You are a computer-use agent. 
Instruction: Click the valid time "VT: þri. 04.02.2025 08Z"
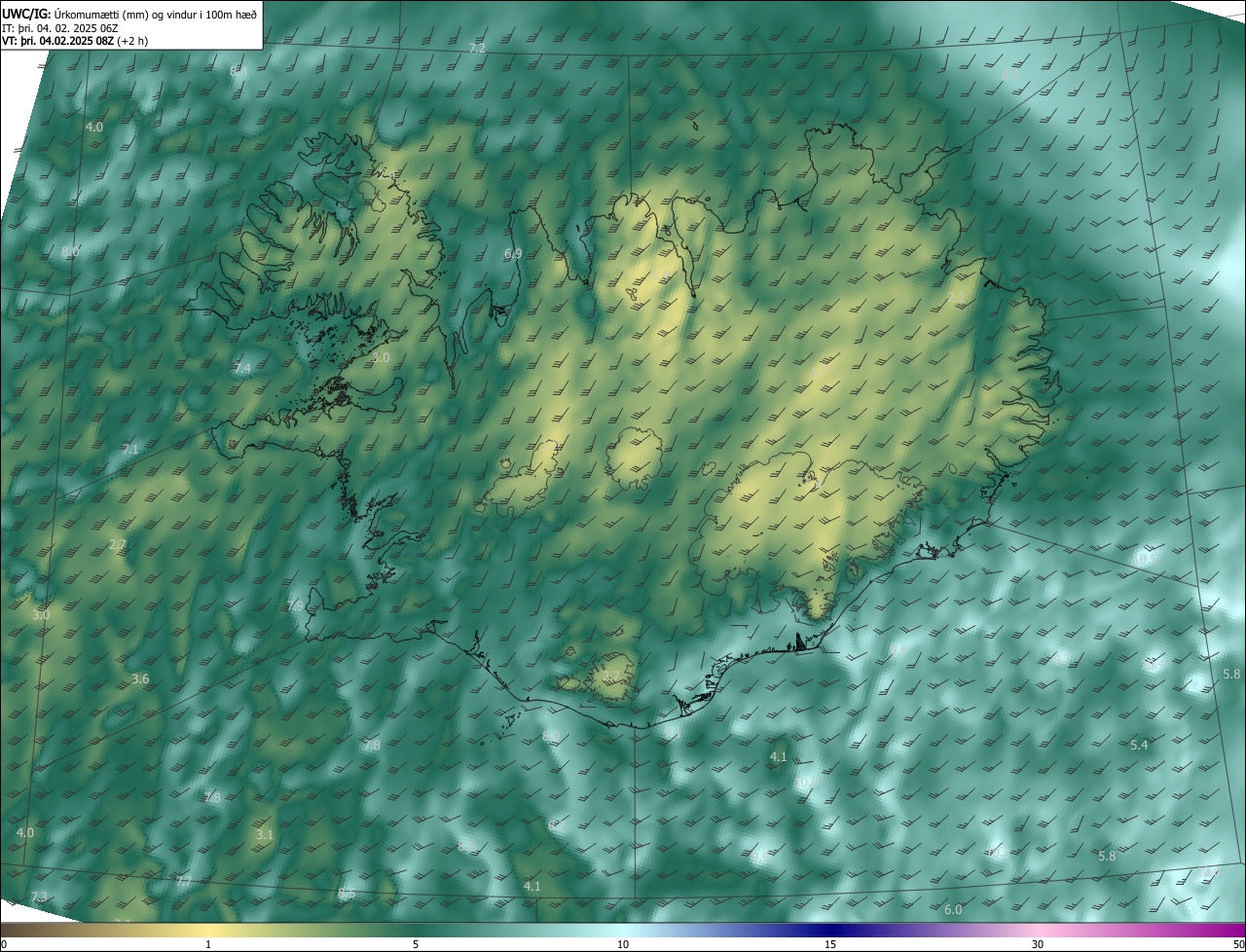(57, 41)
